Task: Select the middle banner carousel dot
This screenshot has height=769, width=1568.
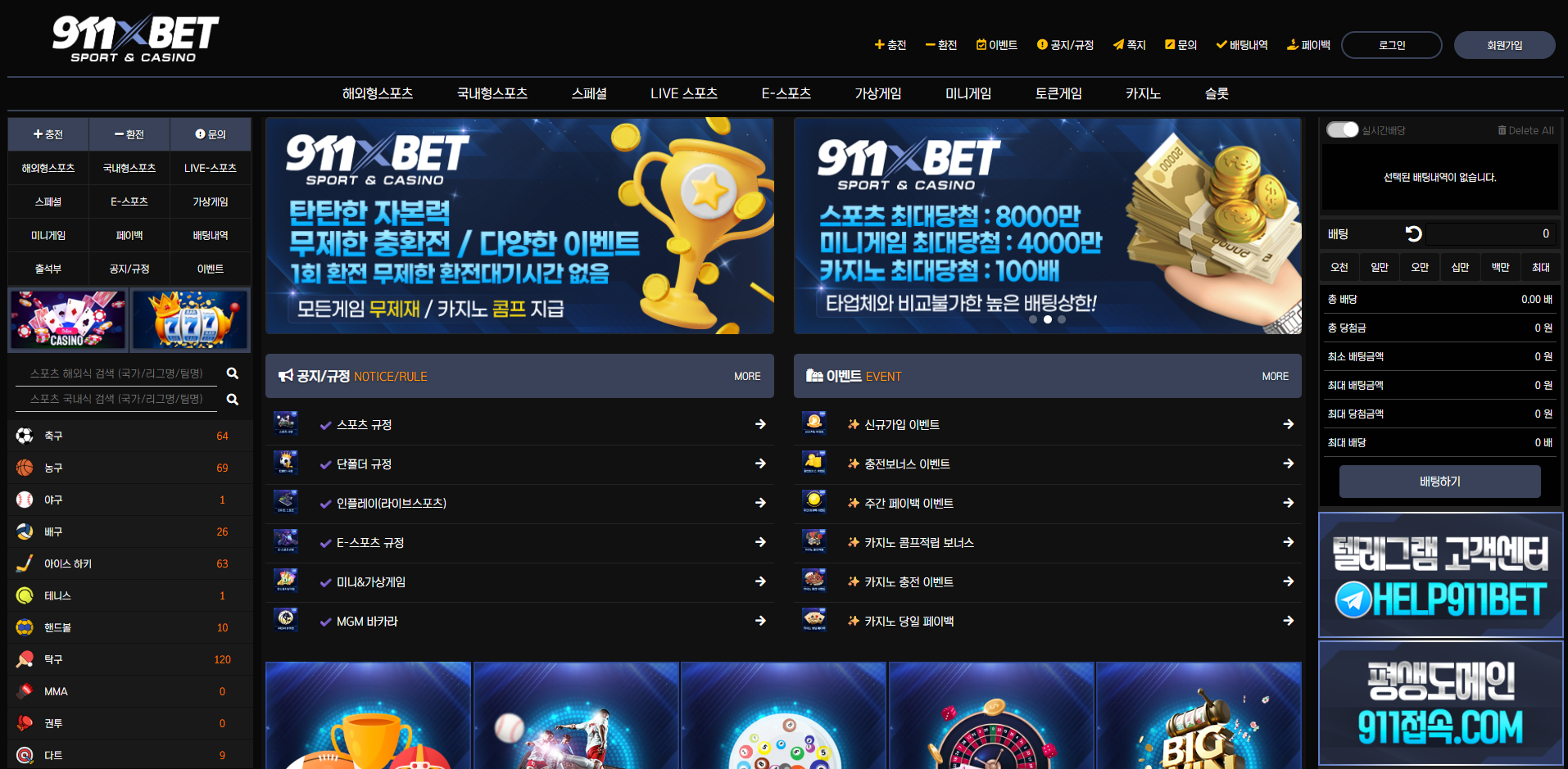Action: coord(1047,319)
